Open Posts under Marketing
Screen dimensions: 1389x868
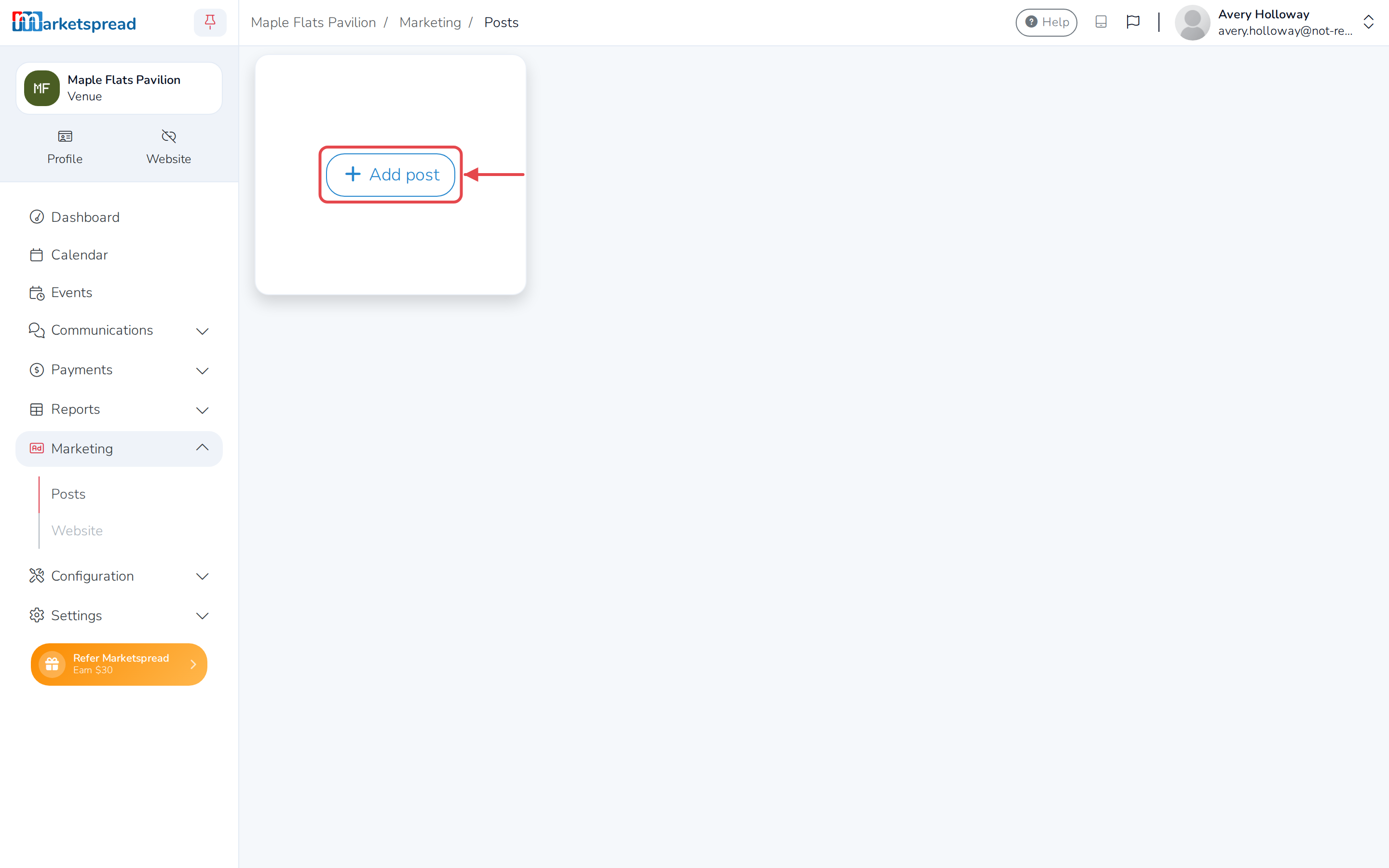pos(68,494)
